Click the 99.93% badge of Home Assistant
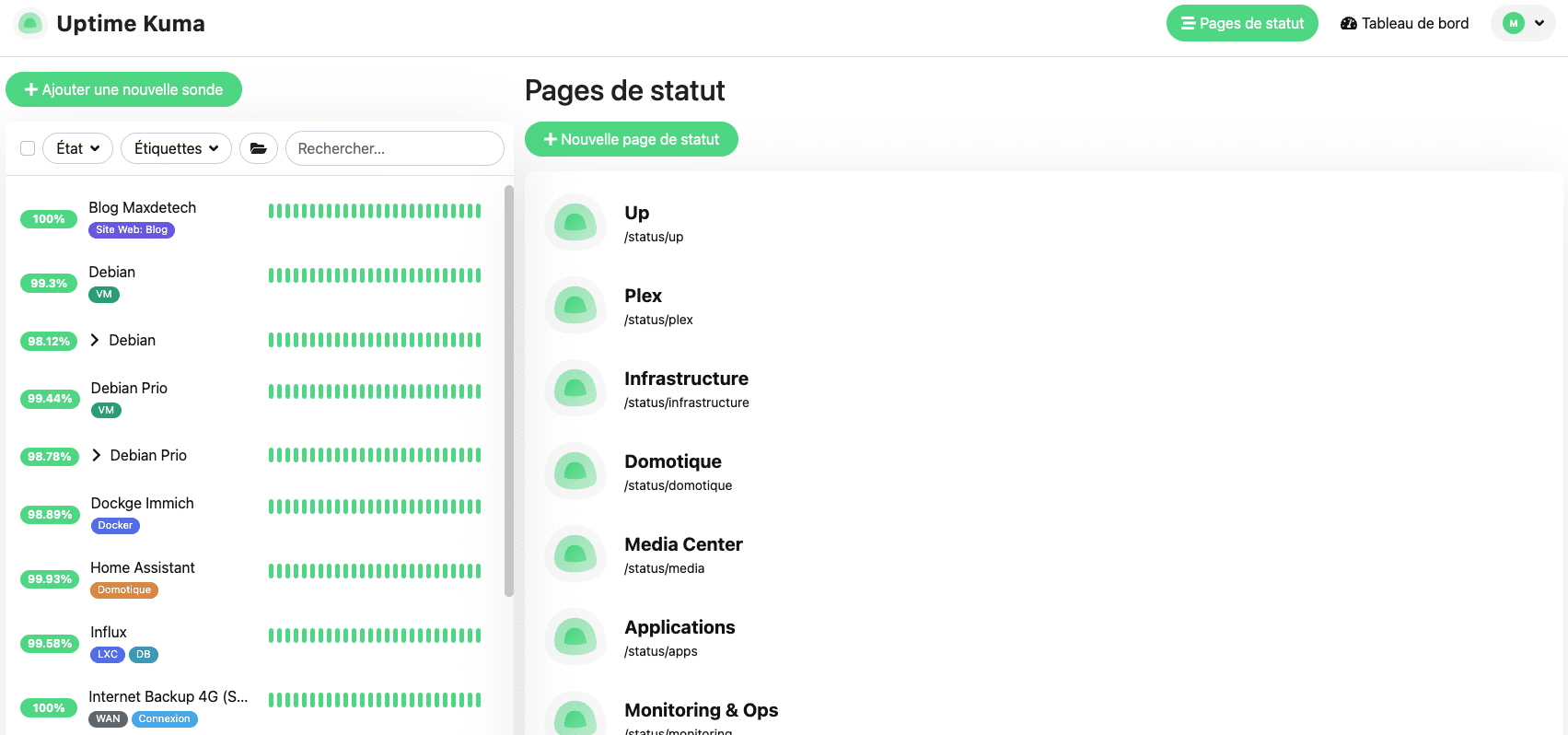The height and width of the screenshot is (735, 1568). pos(50,579)
